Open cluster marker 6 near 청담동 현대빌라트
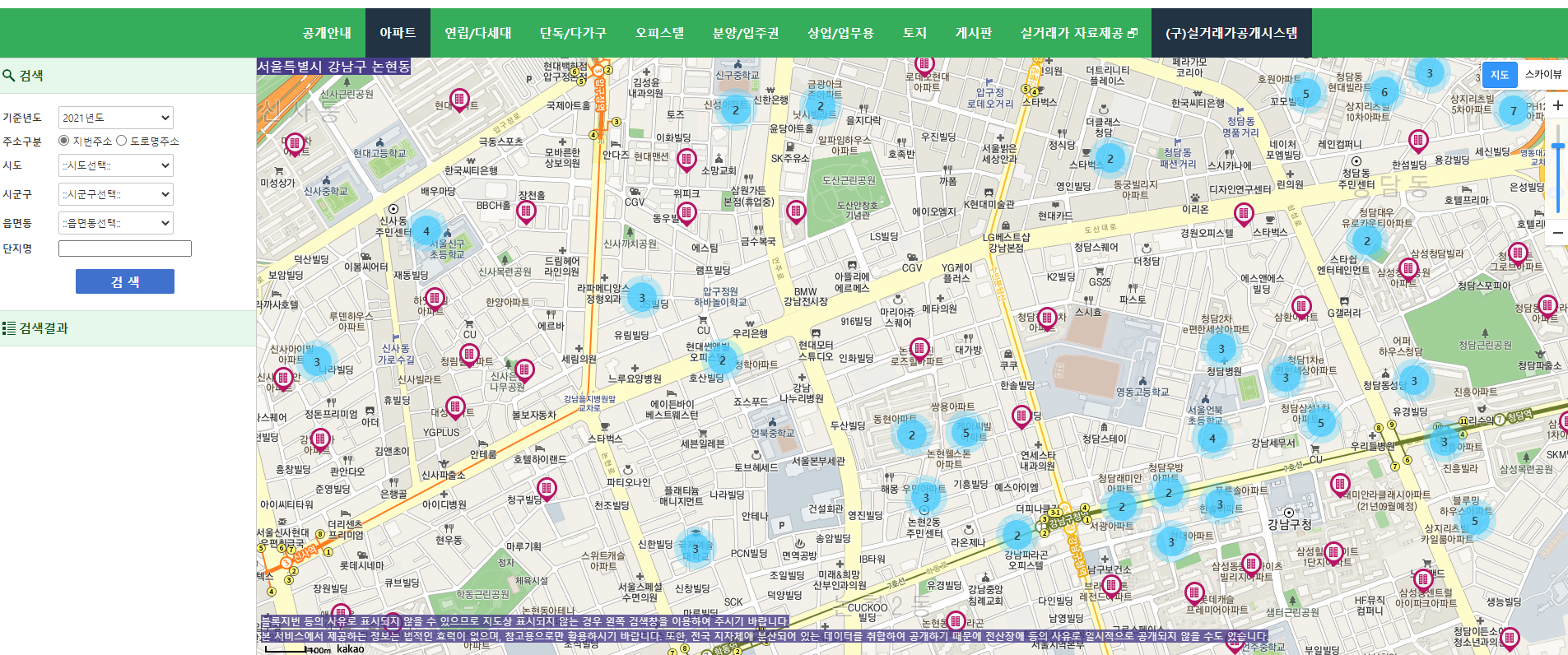This screenshot has width=1568, height=655. pos(1384,92)
